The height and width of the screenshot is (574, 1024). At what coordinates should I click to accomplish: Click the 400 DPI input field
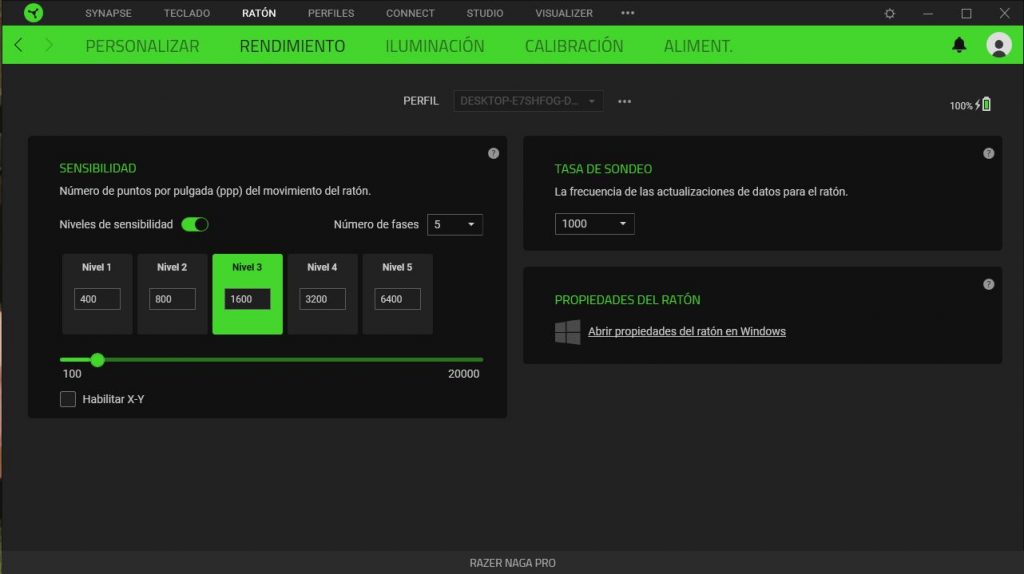pos(97,299)
